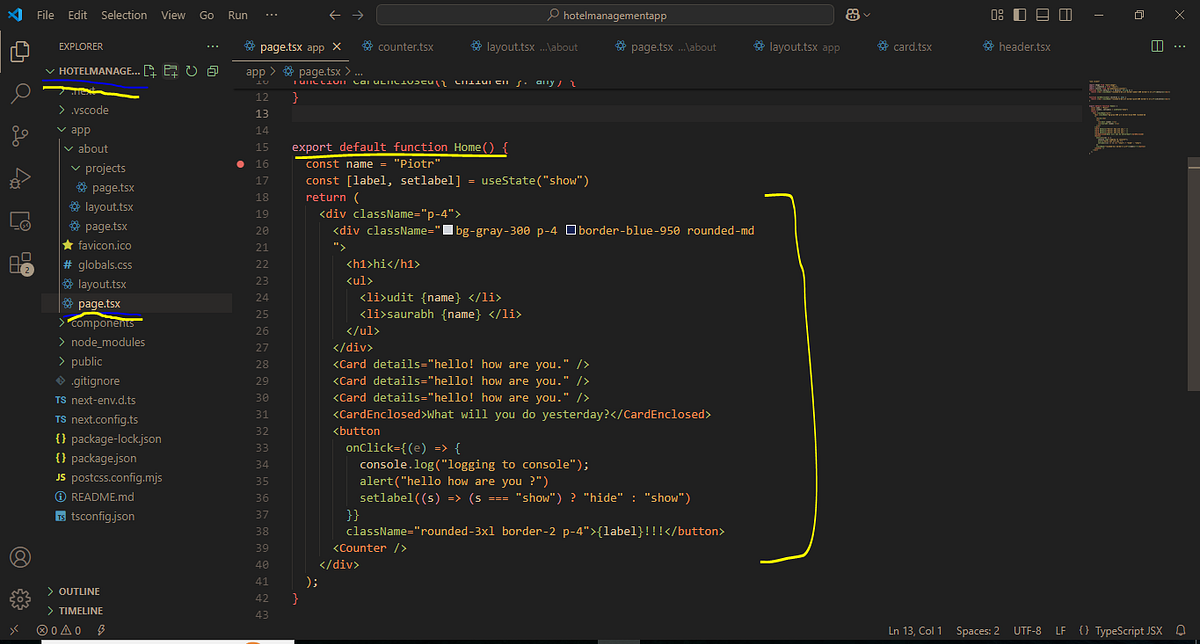Open the Run menu

239,15
